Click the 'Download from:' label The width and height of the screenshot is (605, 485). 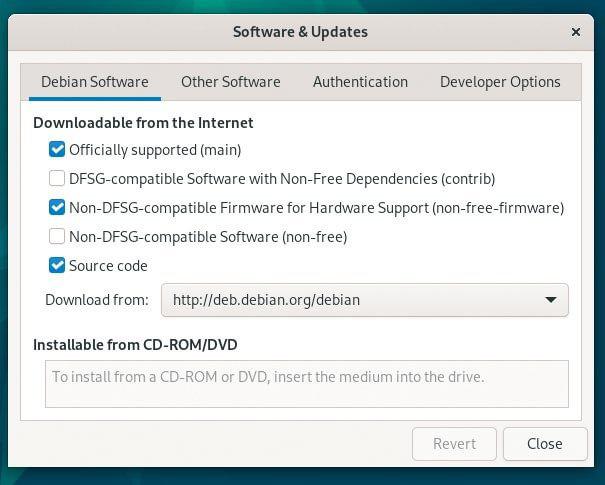(x=97, y=300)
